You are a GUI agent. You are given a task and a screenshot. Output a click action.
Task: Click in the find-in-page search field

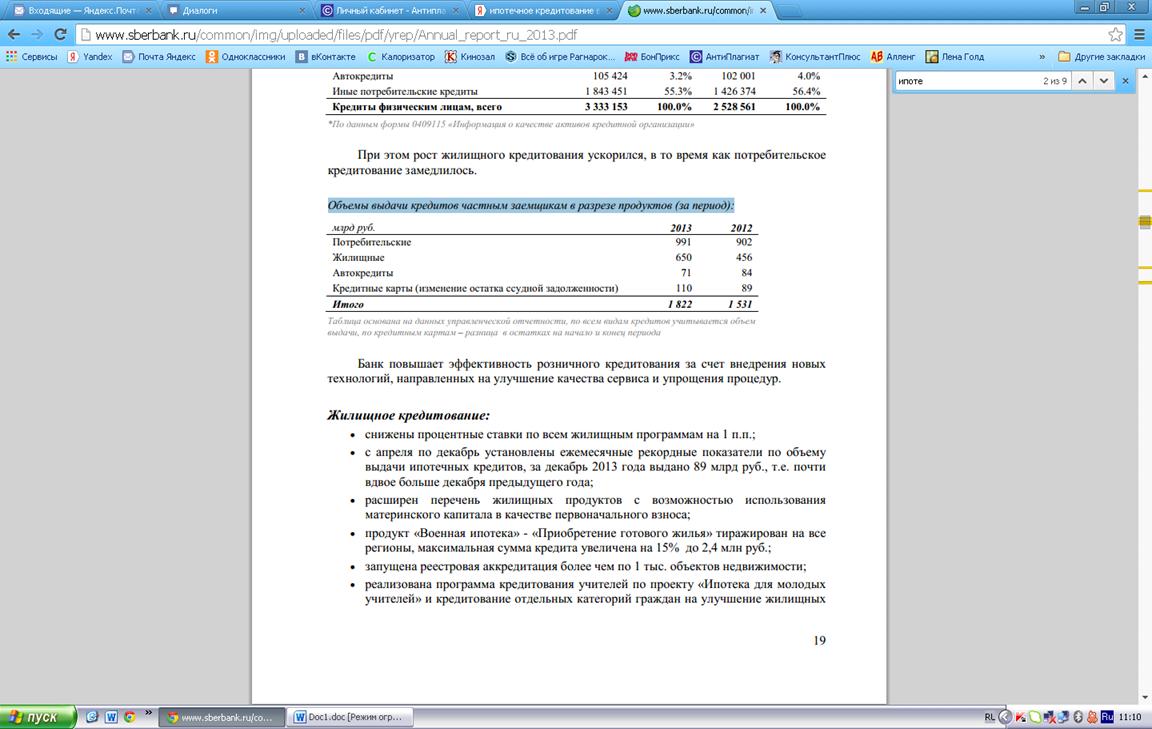point(965,81)
